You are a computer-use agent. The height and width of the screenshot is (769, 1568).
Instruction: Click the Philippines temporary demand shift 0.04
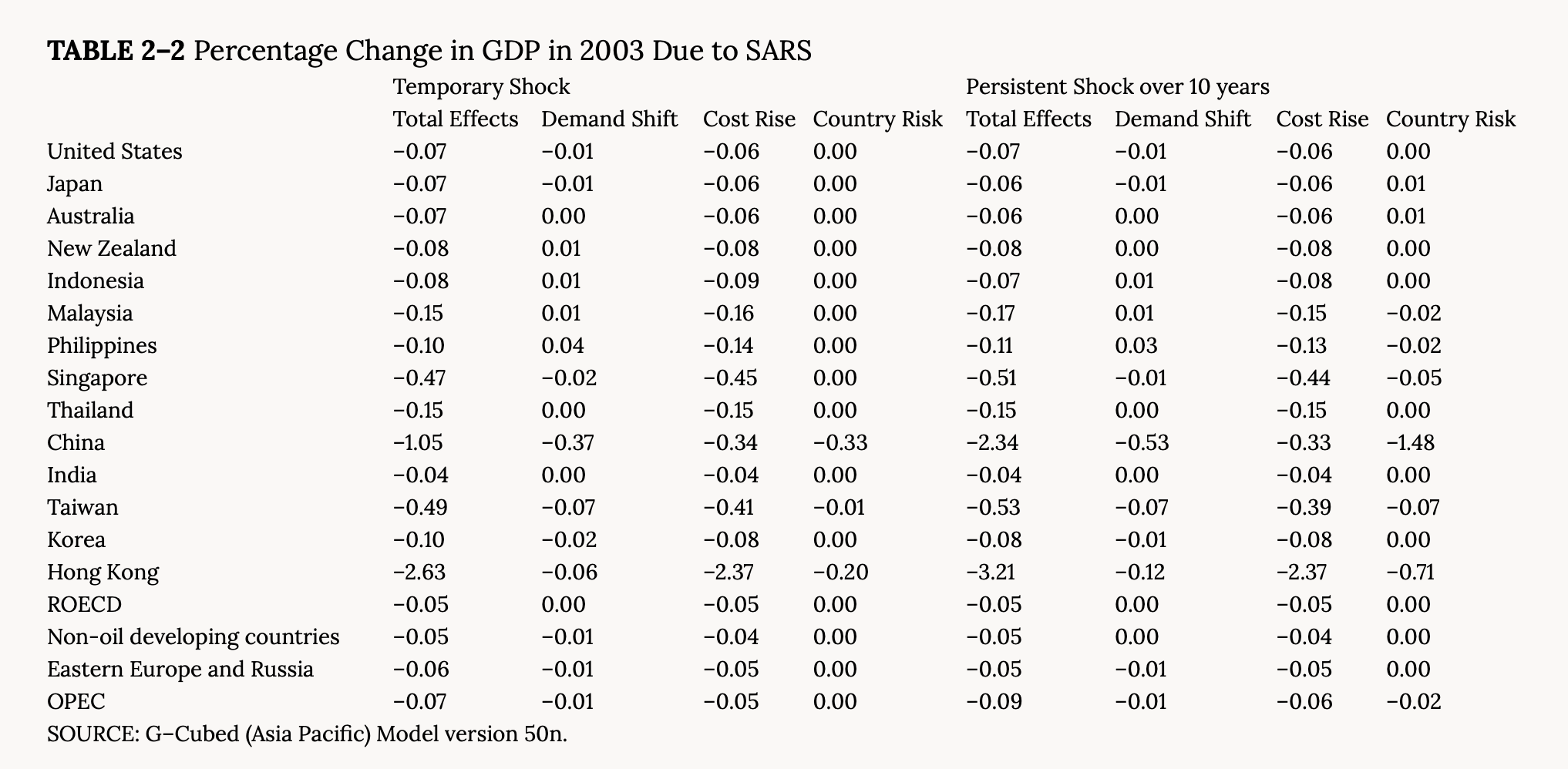click(x=562, y=345)
